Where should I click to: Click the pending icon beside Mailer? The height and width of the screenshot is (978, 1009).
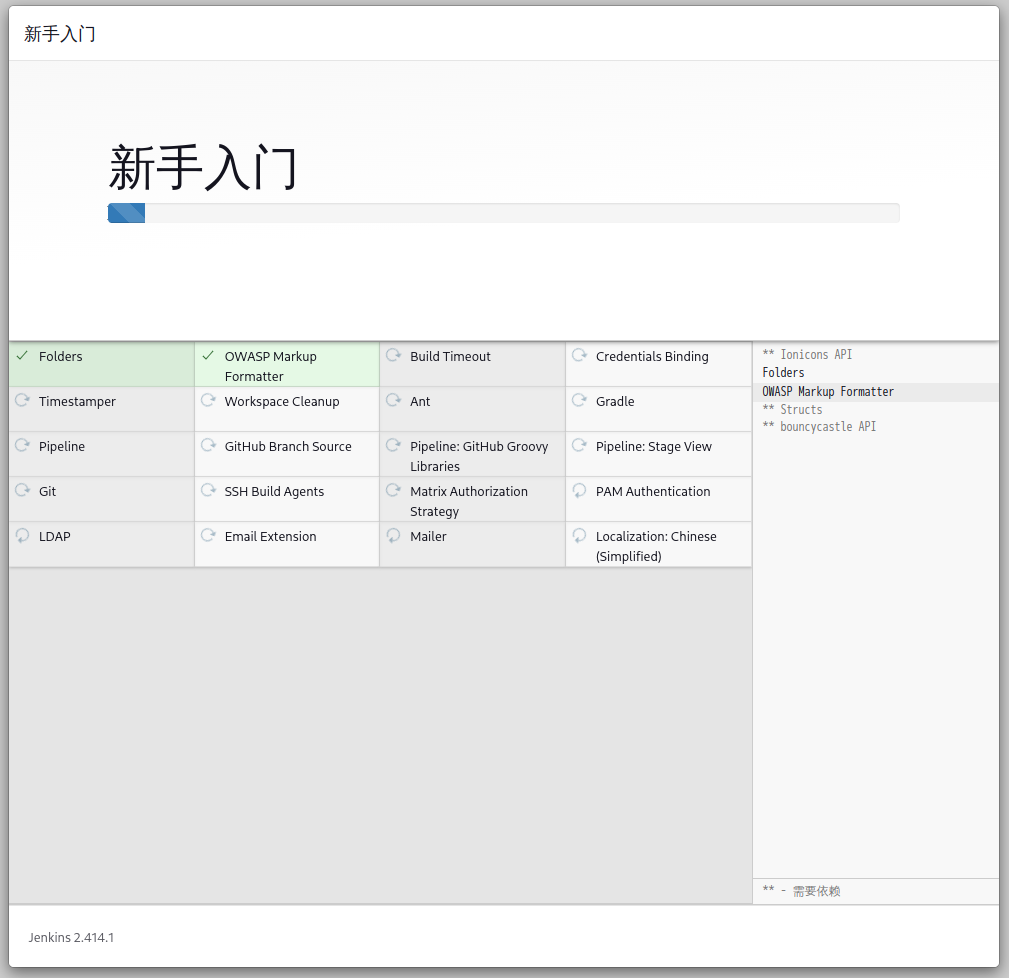393,536
